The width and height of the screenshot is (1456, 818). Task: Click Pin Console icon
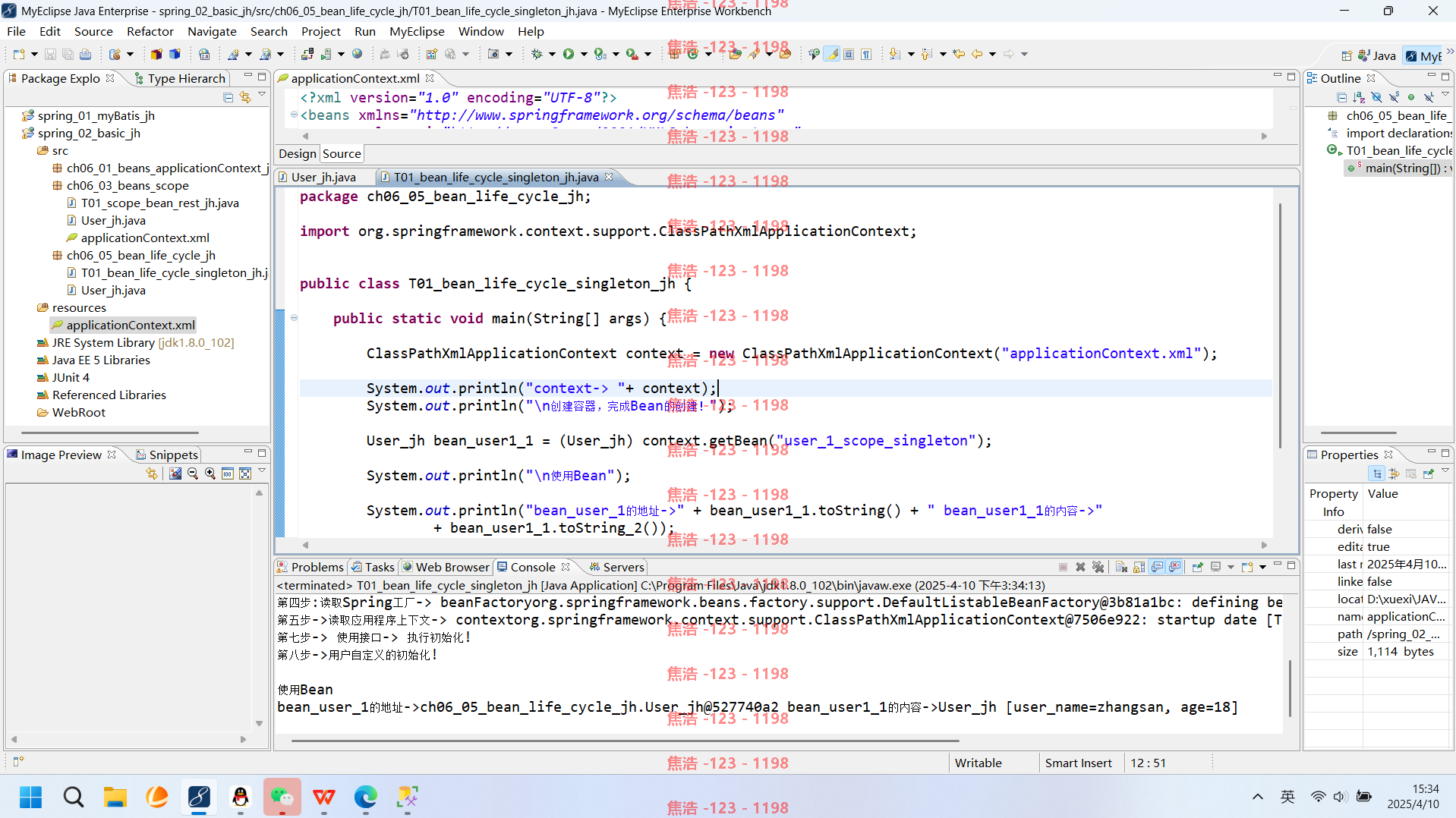(x=1198, y=567)
